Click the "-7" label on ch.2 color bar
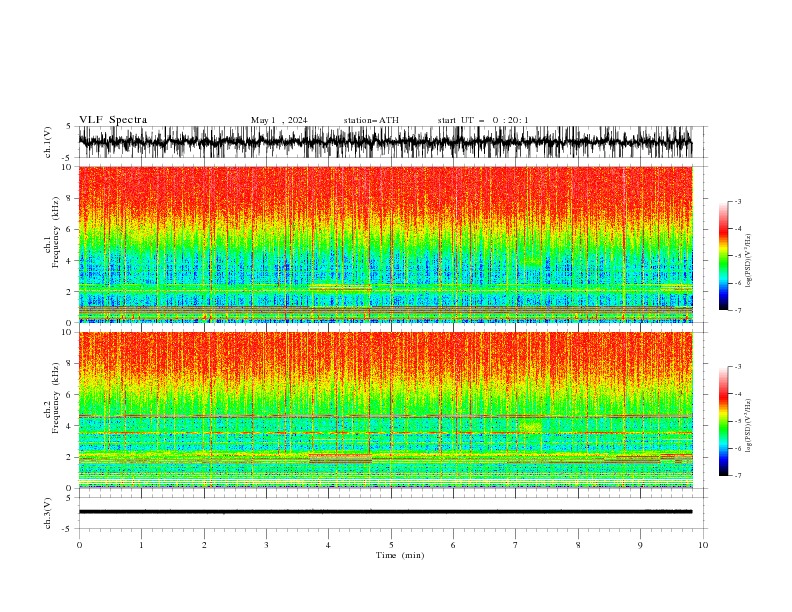The height and width of the screenshot is (612, 792). click(738, 476)
